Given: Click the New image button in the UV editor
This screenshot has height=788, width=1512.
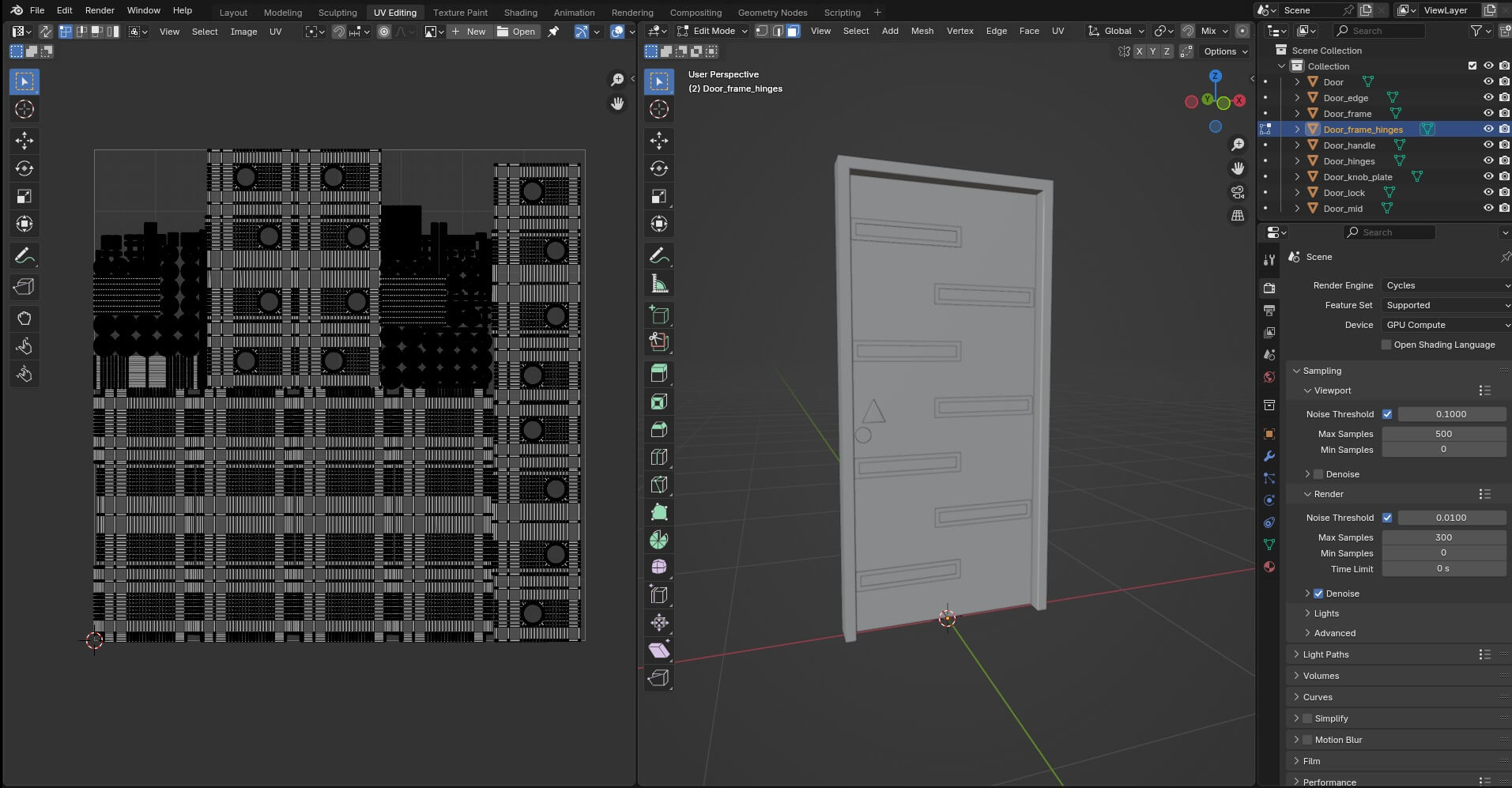Looking at the screenshot, I should tap(469, 32).
